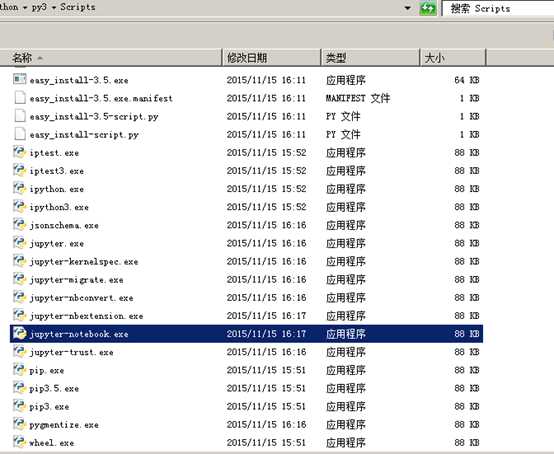The height and width of the screenshot is (454, 554).
Task: Click the jsonschema.exe Python icon
Action: point(20,224)
